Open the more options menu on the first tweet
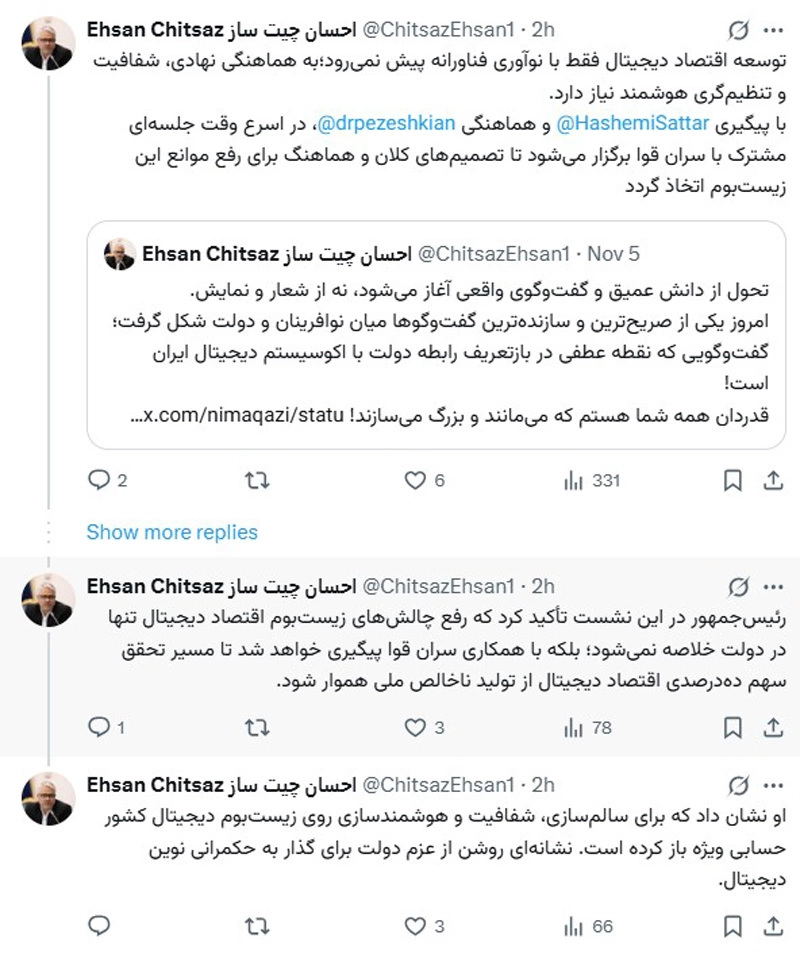The width and height of the screenshot is (800, 954). (x=773, y=26)
